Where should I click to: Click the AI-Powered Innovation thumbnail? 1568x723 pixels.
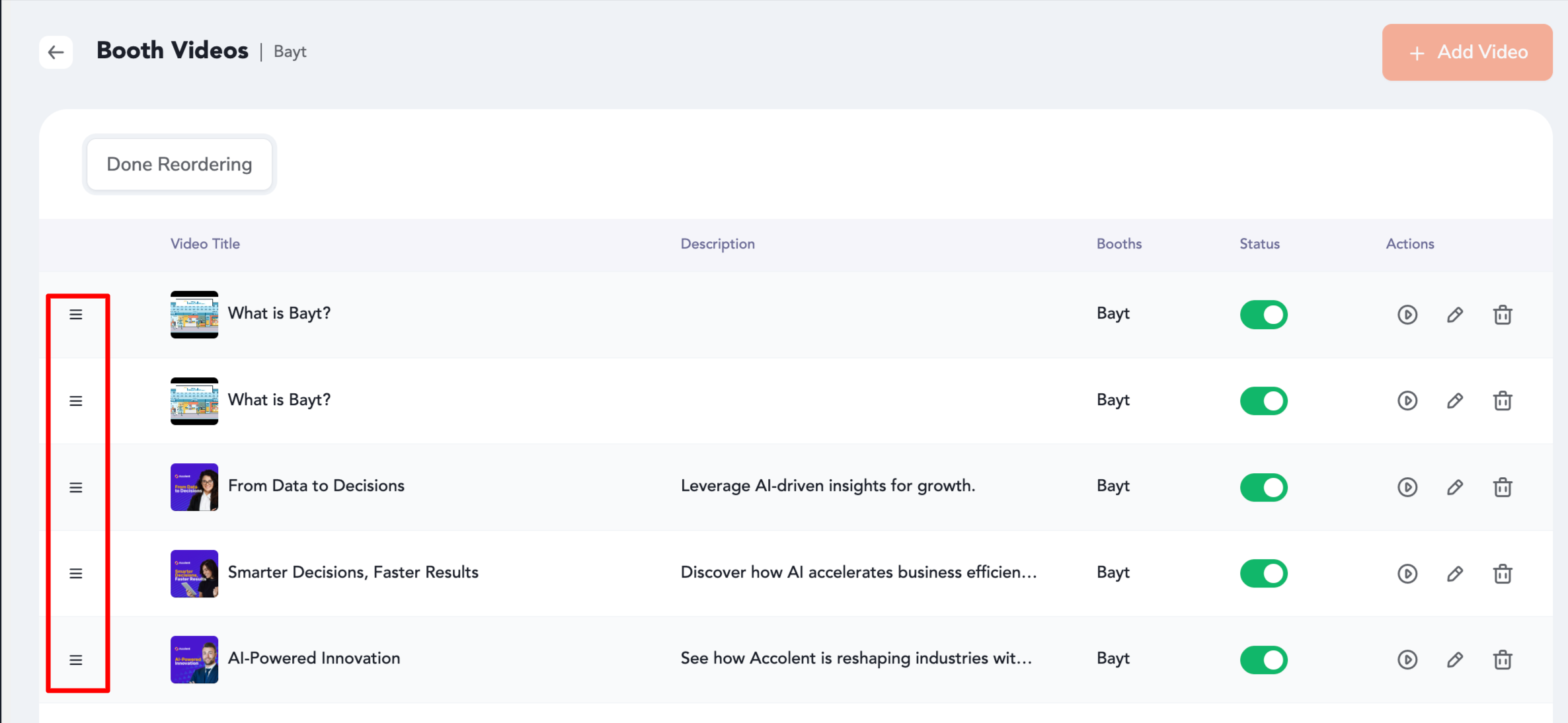(x=194, y=660)
